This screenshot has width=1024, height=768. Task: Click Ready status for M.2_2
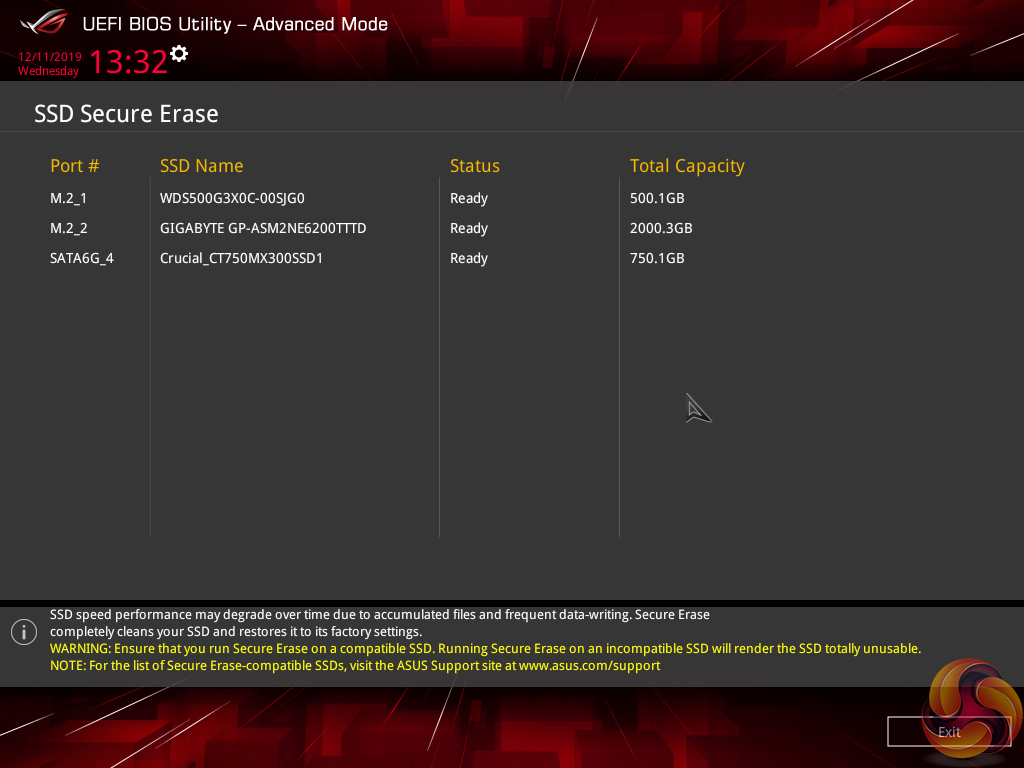pyautogui.click(x=469, y=229)
